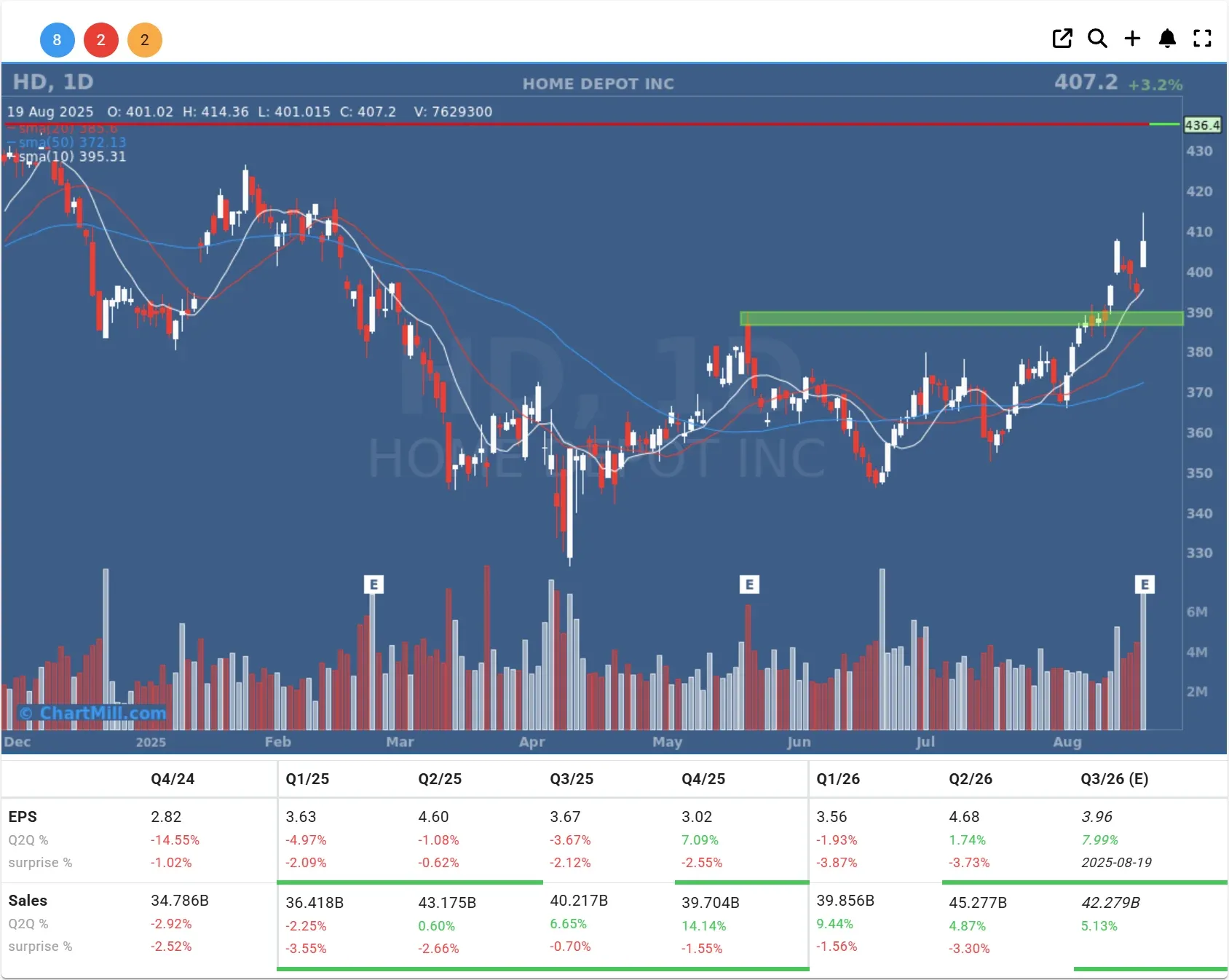Click estimated Sales value 42.279B

pos(1110,903)
